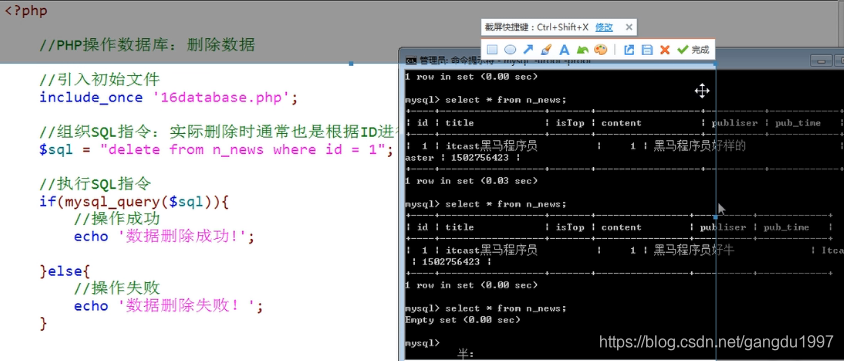Image resolution: width=844 pixels, height=361 pixels.
Task: Click the green undo arrow icon
Action: [582, 50]
